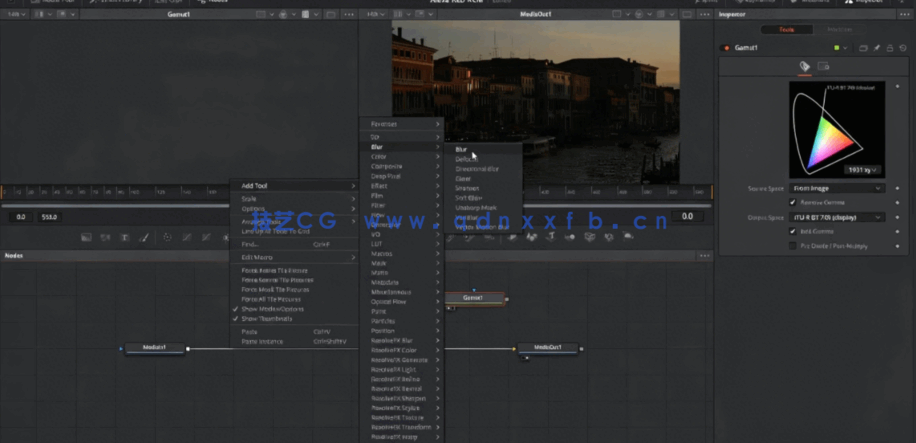Image resolution: width=916 pixels, height=443 pixels.
Task: Open Nodes panel options menu
Action: [x=705, y=256]
